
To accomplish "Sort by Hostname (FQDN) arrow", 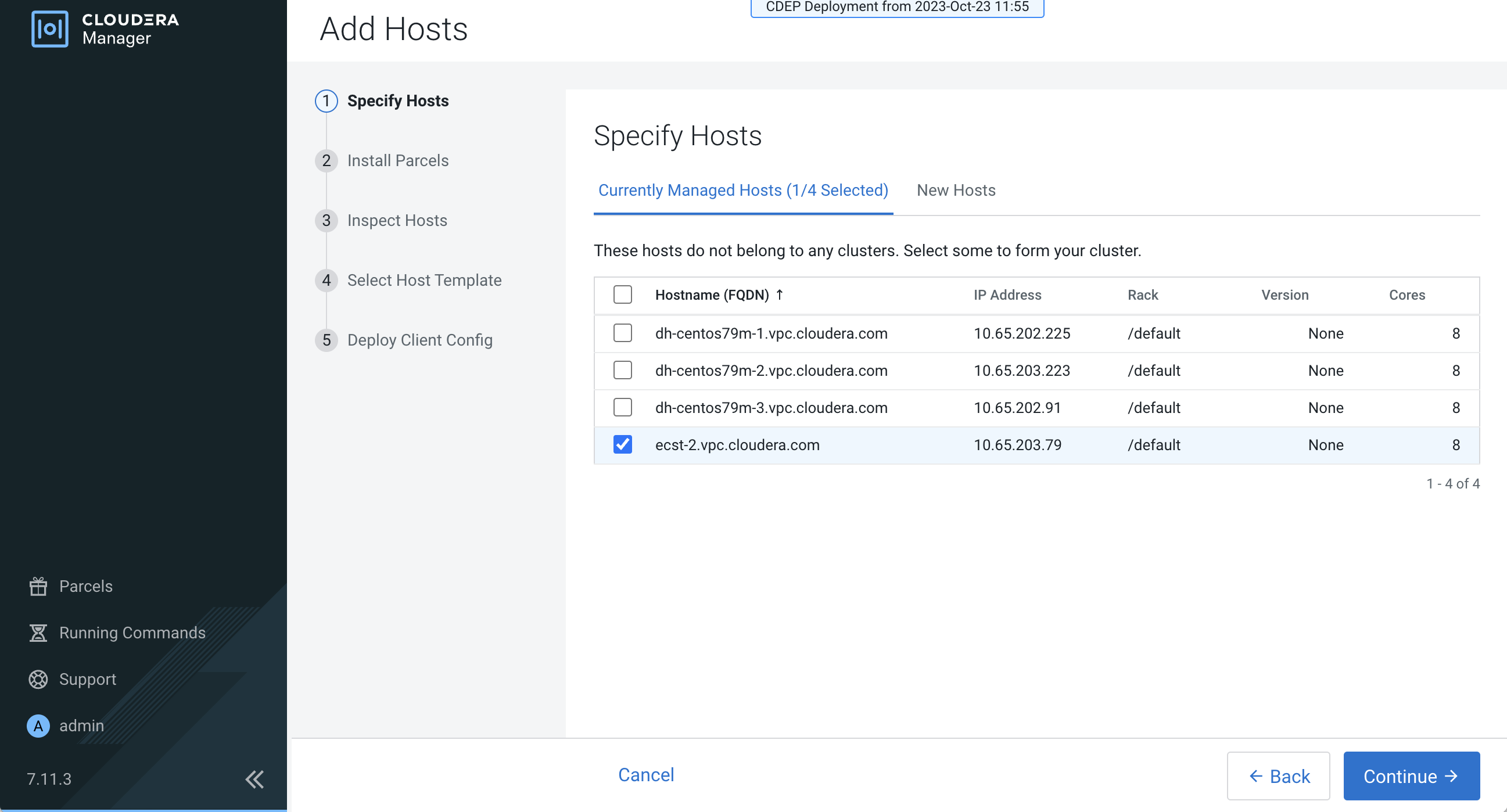I will (x=779, y=295).
